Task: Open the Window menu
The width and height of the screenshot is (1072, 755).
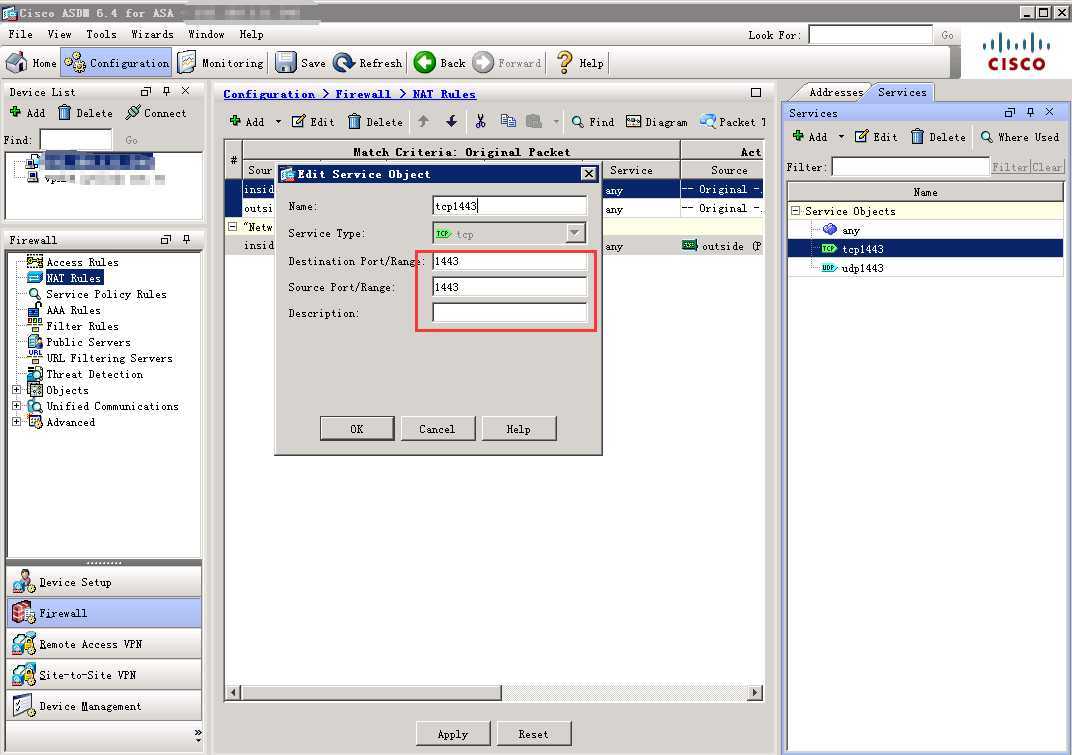Action: click(206, 34)
